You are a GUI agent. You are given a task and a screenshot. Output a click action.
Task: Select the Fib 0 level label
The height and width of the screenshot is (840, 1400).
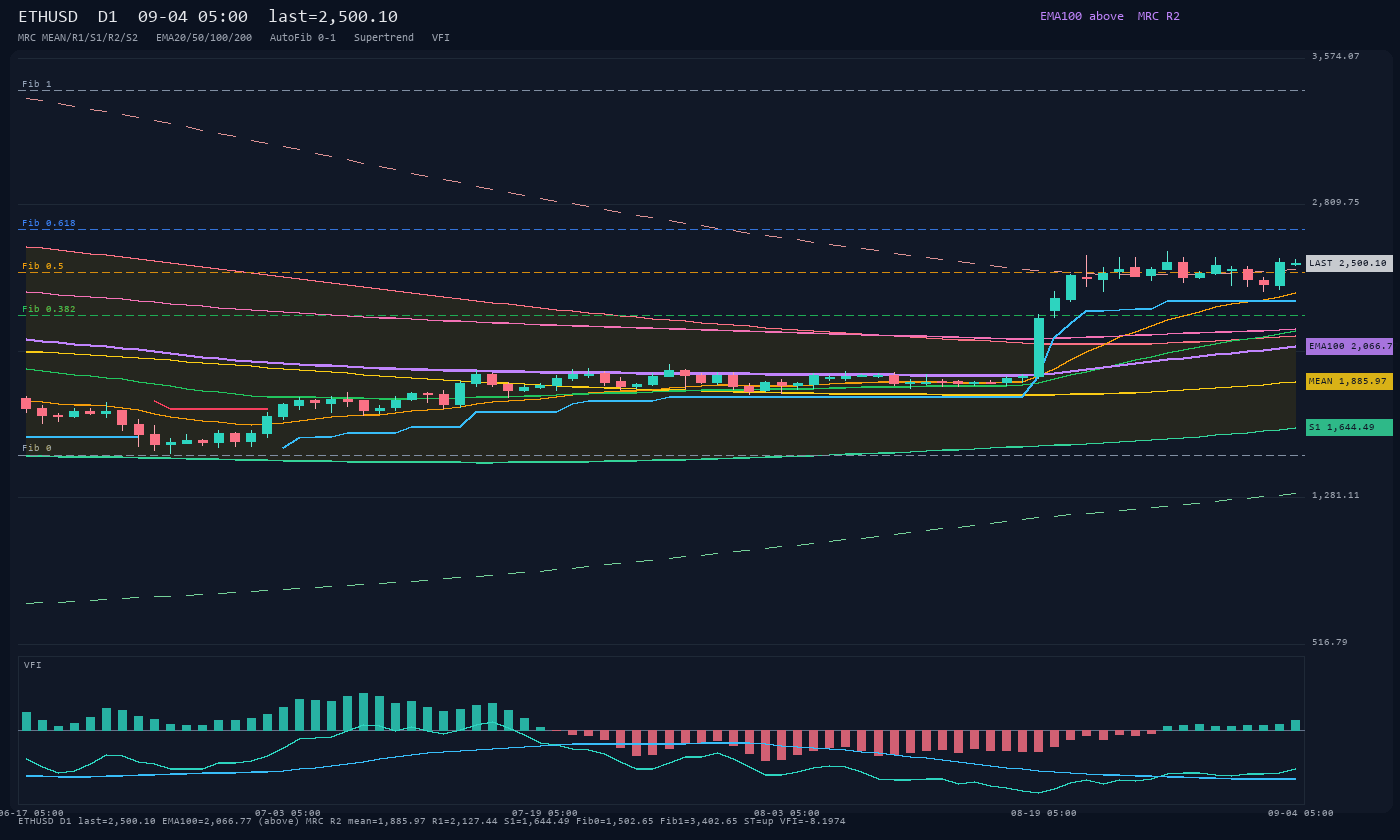(37, 448)
